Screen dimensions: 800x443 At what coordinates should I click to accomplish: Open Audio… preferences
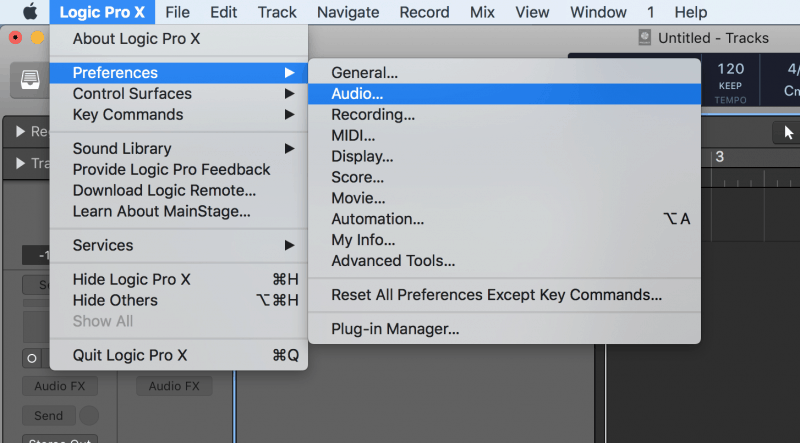[504, 93]
